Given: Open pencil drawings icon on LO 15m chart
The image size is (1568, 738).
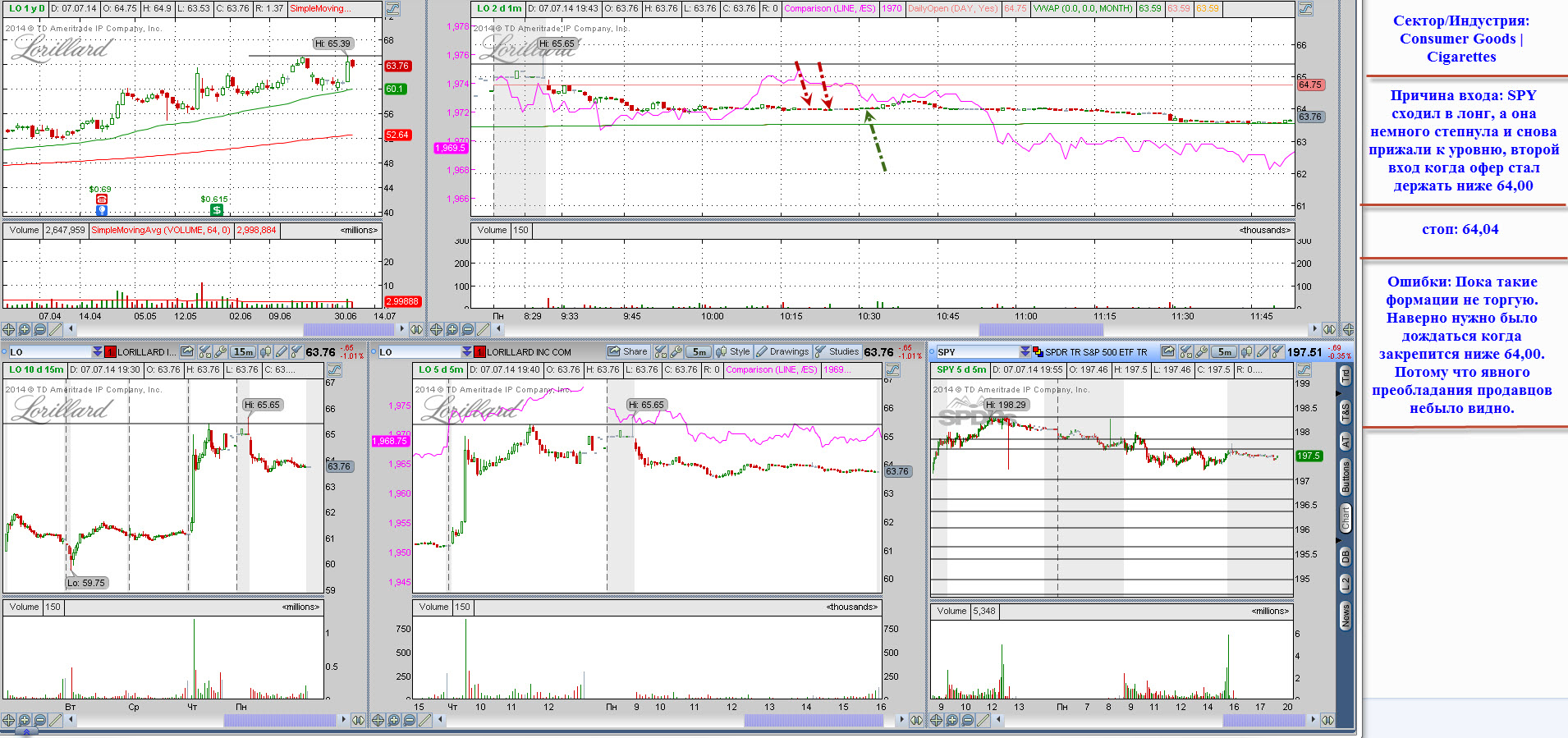Looking at the screenshot, I should (281, 352).
